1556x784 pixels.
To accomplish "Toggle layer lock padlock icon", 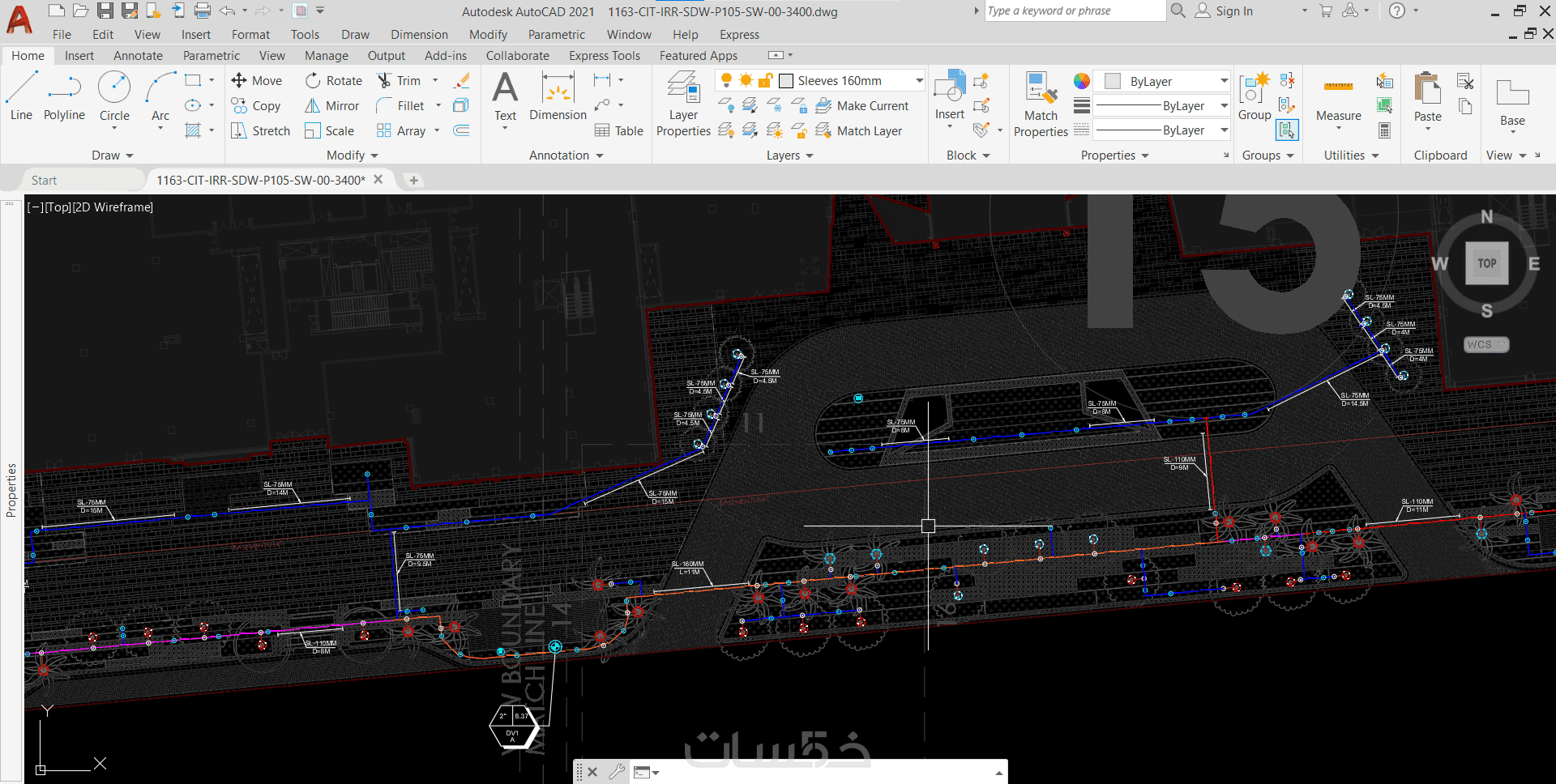I will pyautogui.click(x=765, y=80).
